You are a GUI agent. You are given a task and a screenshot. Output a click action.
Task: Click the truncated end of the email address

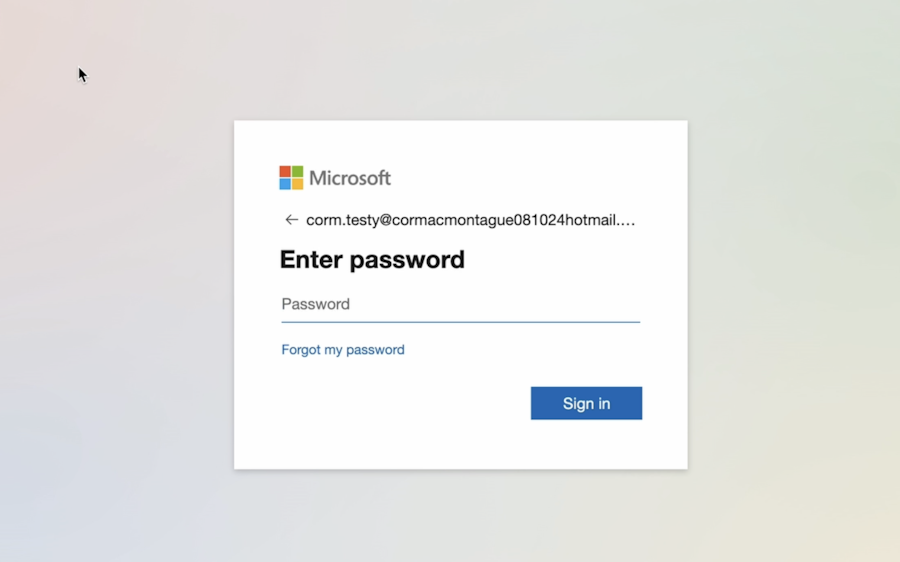624,220
